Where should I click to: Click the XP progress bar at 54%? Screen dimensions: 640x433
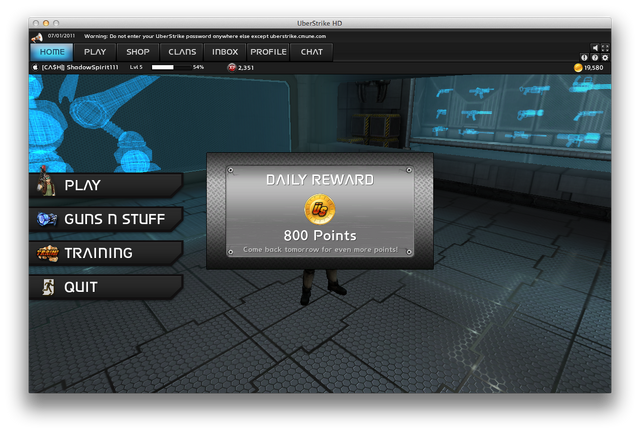click(171, 67)
